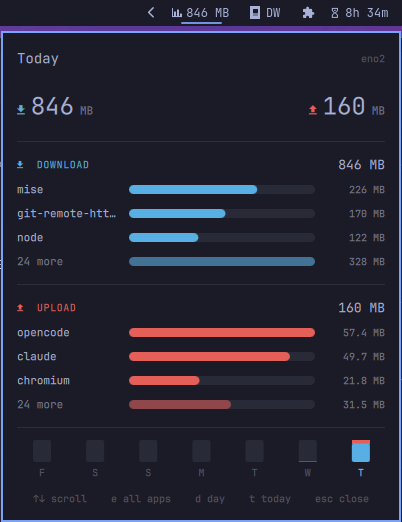Select the highlighted blue day bar in history

361,451
